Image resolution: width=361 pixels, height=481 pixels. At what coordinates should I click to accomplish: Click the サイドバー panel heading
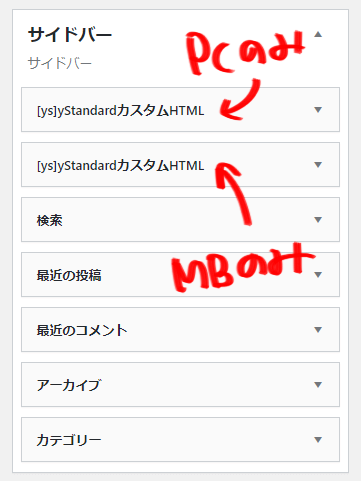(x=70, y=35)
